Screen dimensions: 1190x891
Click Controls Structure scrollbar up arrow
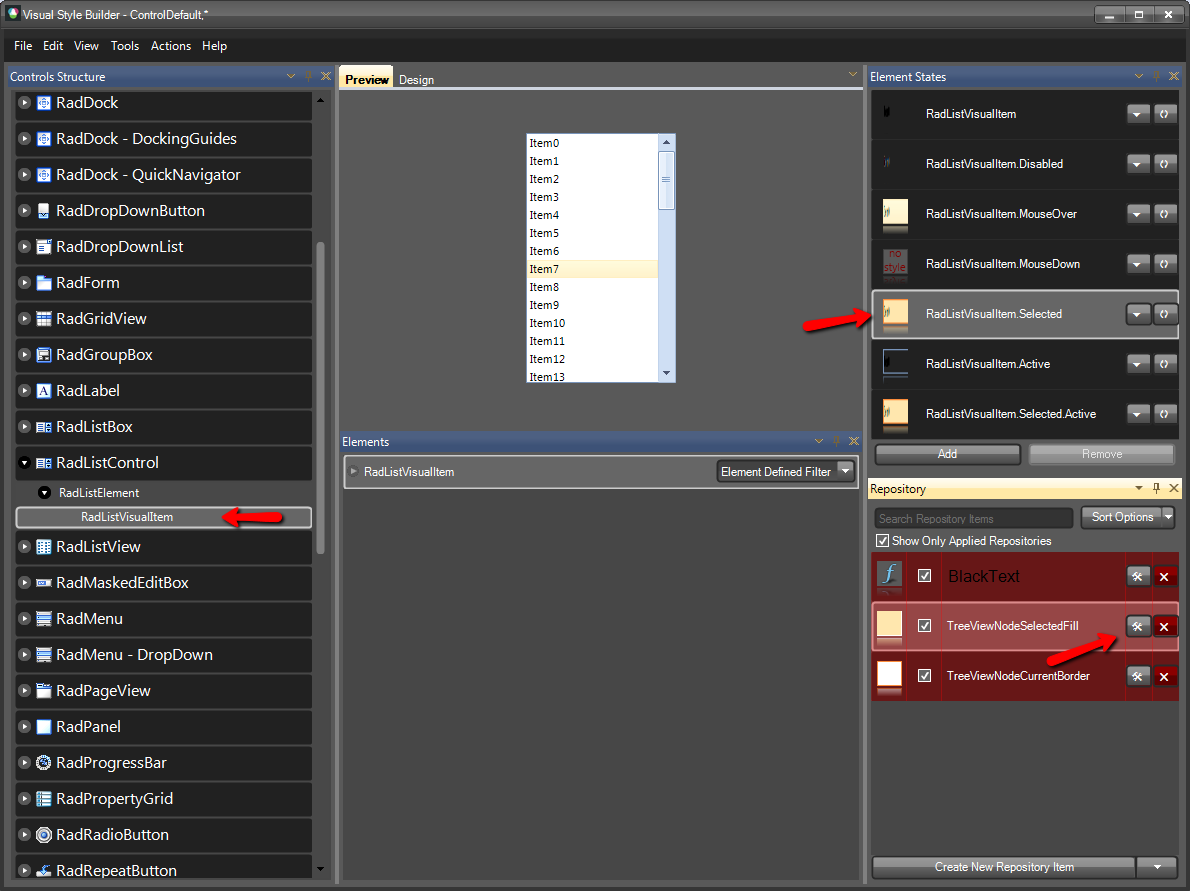tap(320, 100)
